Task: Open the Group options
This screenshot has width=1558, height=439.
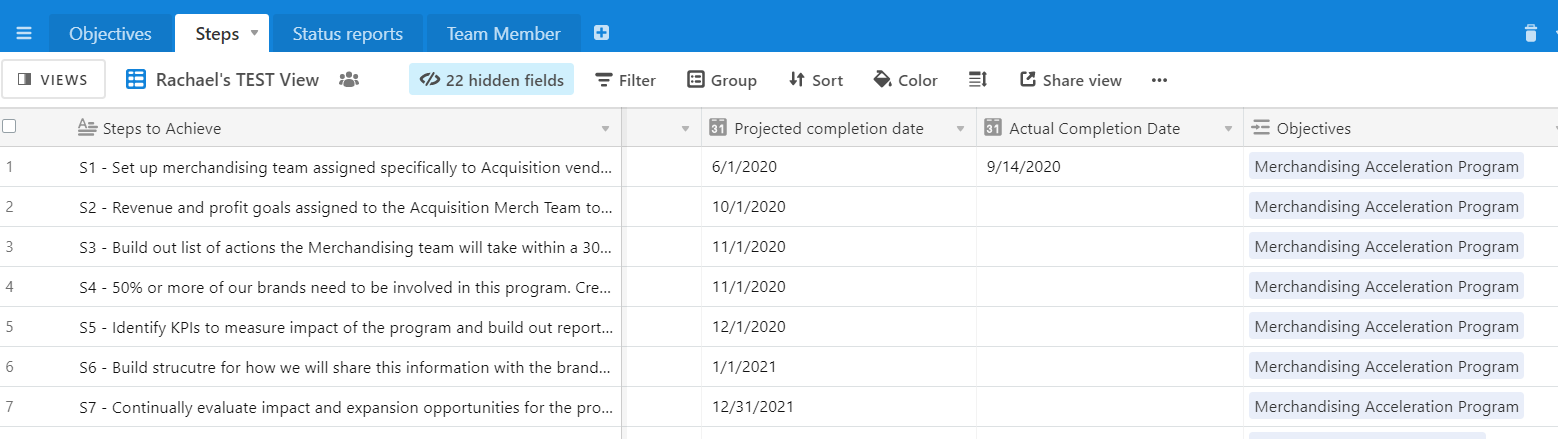Action: (722, 80)
